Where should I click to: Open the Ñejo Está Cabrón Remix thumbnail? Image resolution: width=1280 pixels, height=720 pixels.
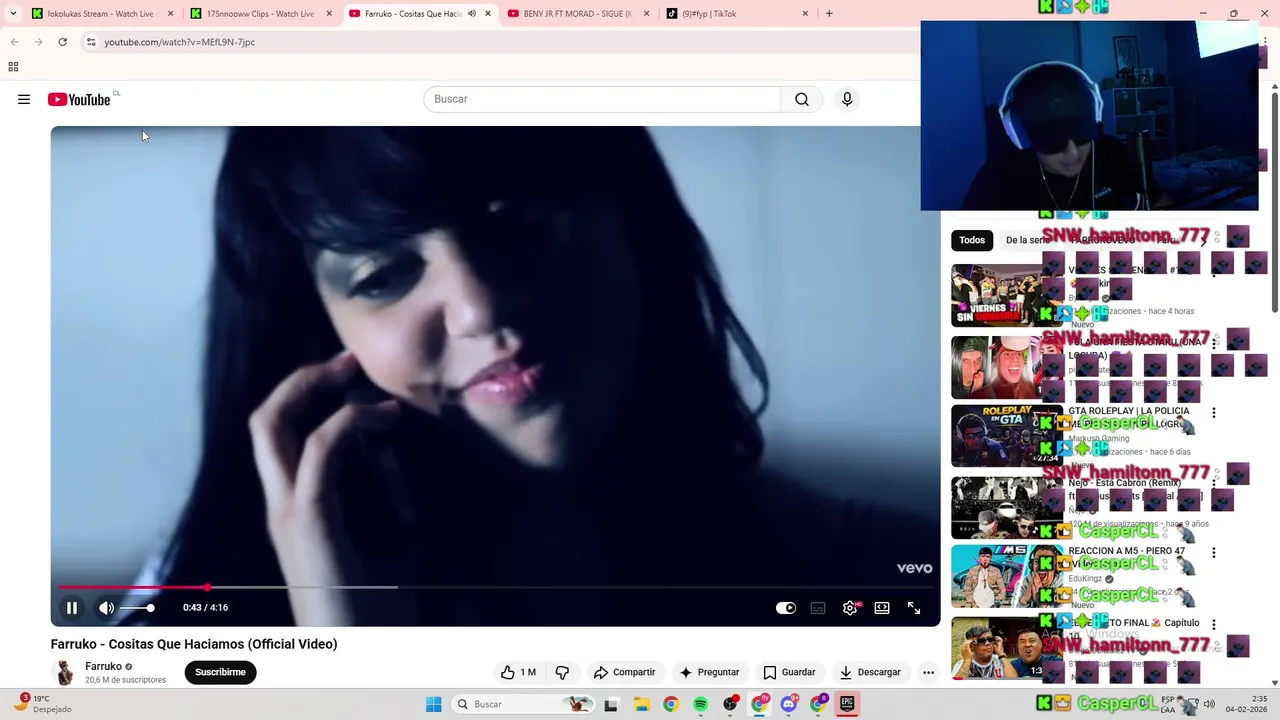[1006, 508]
